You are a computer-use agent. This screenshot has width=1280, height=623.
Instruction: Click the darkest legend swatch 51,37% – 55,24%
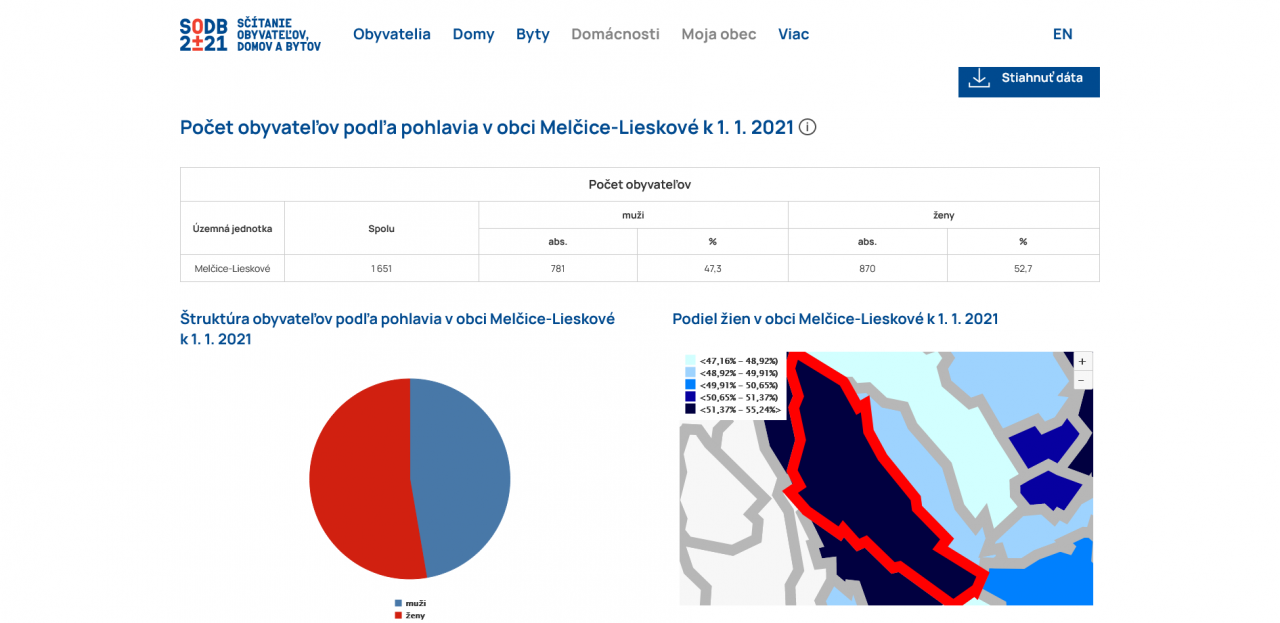[690, 409]
